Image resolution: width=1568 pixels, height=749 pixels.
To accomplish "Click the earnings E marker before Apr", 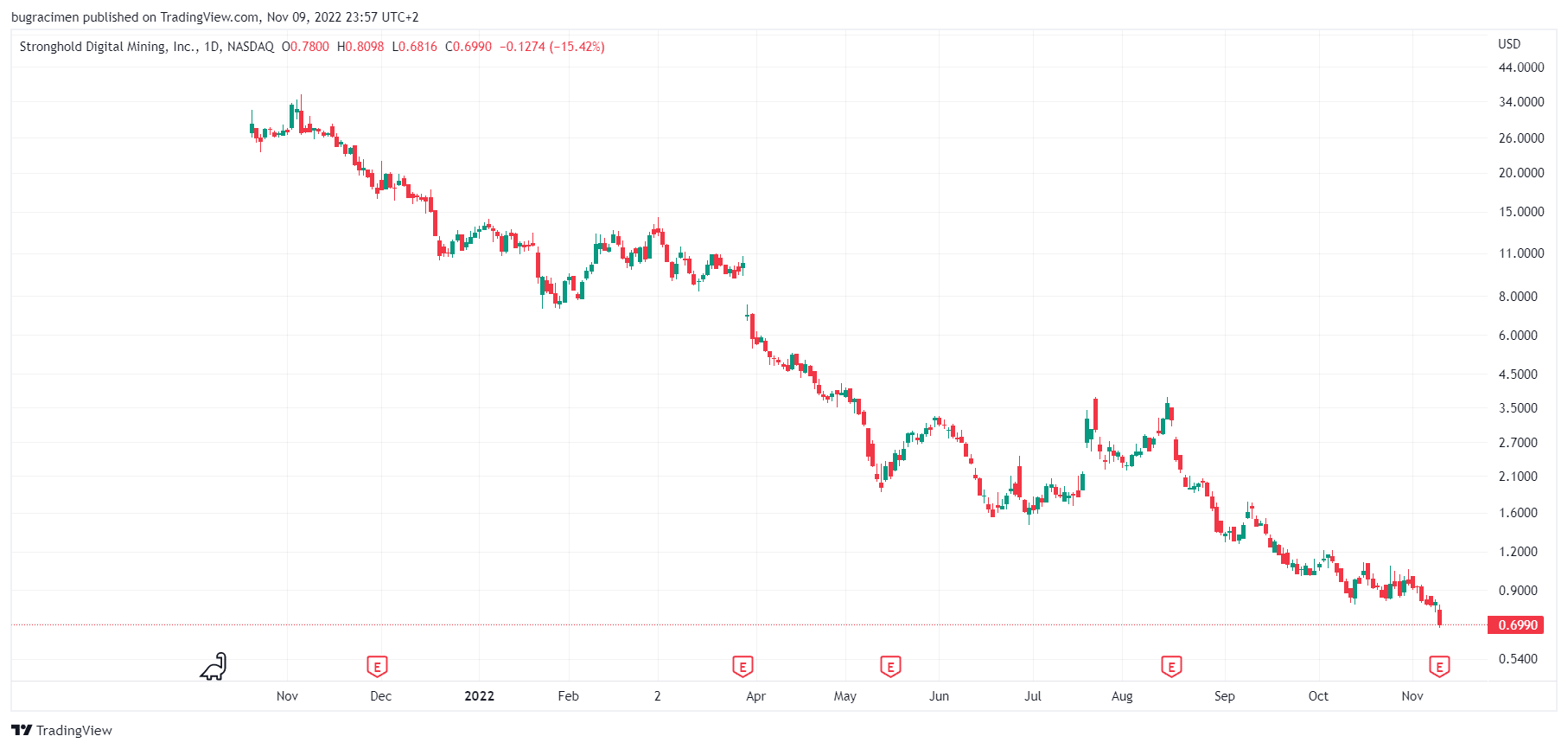I will click(x=743, y=667).
